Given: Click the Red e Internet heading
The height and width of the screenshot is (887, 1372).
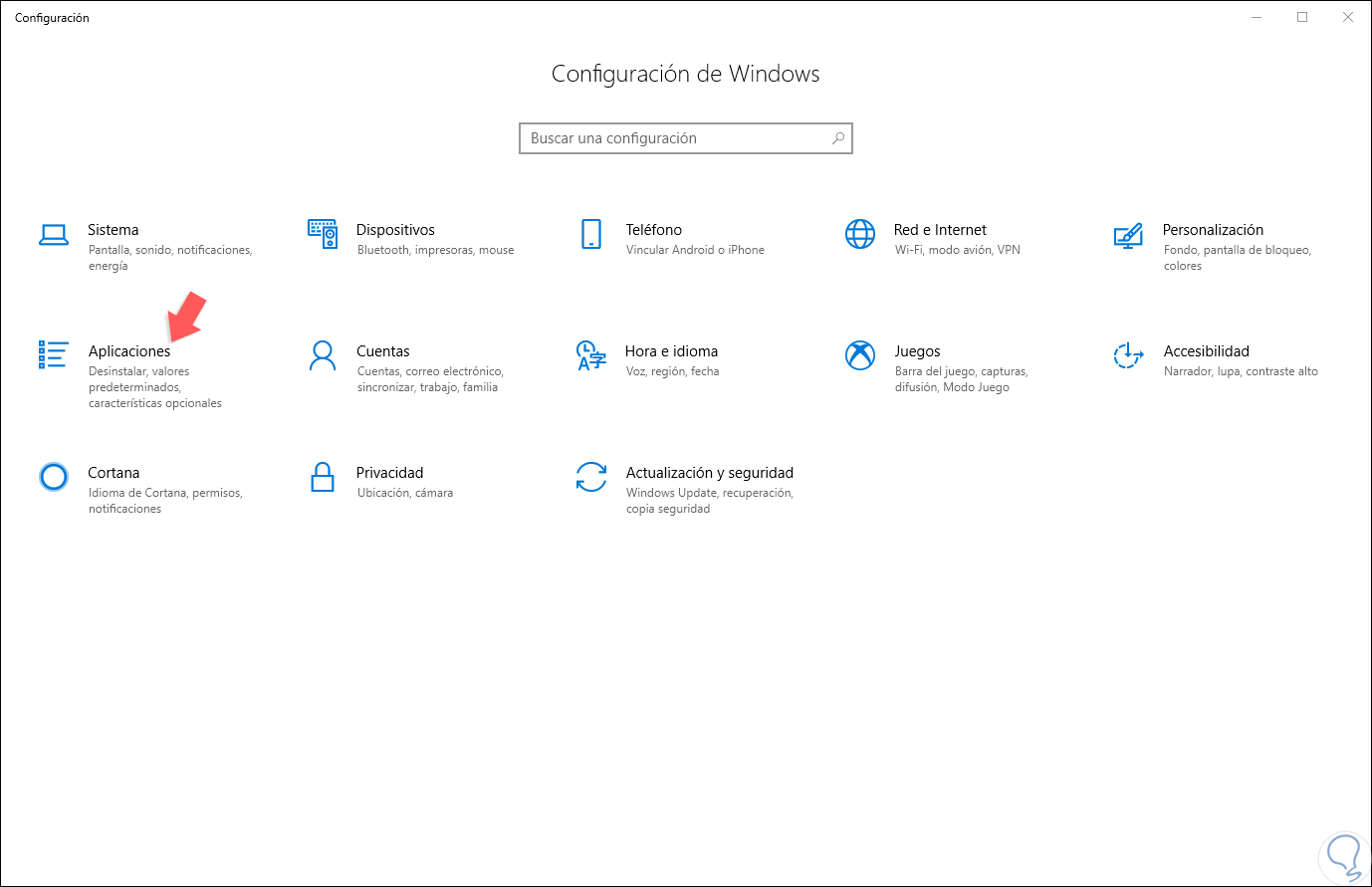Looking at the screenshot, I should (x=940, y=230).
